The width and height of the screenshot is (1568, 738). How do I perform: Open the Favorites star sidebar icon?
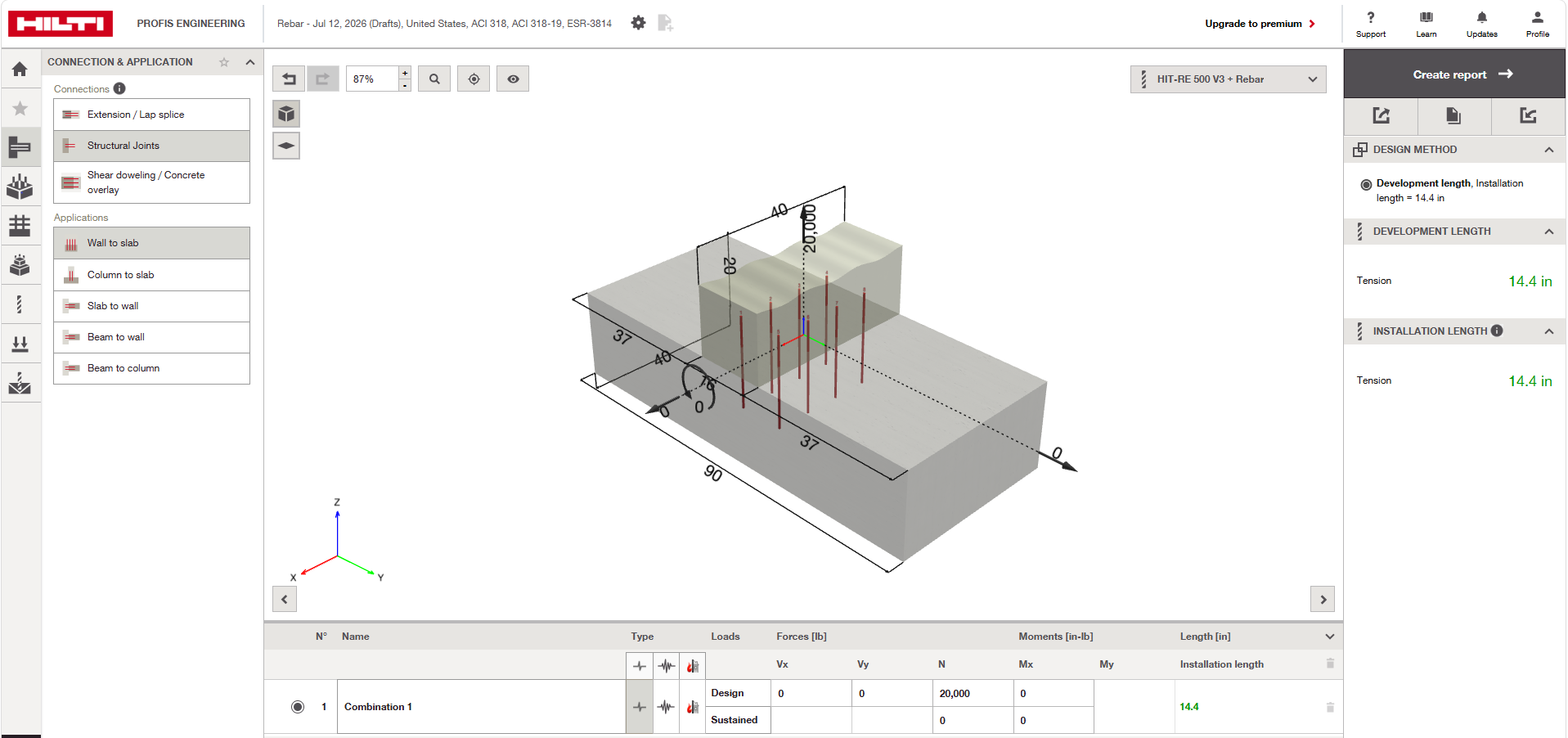pyautogui.click(x=20, y=108)
